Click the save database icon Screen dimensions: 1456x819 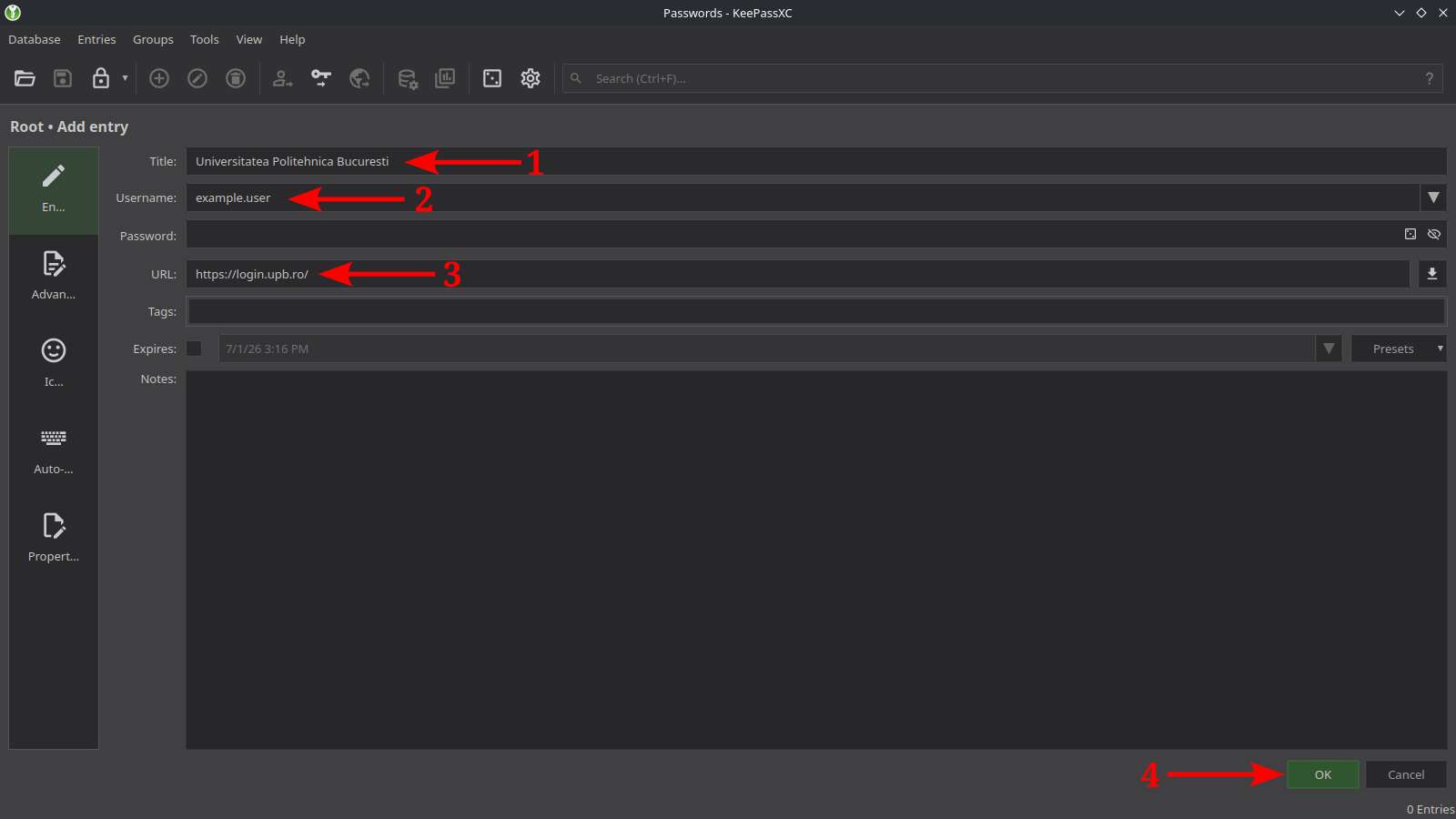[x=63, y=78]
